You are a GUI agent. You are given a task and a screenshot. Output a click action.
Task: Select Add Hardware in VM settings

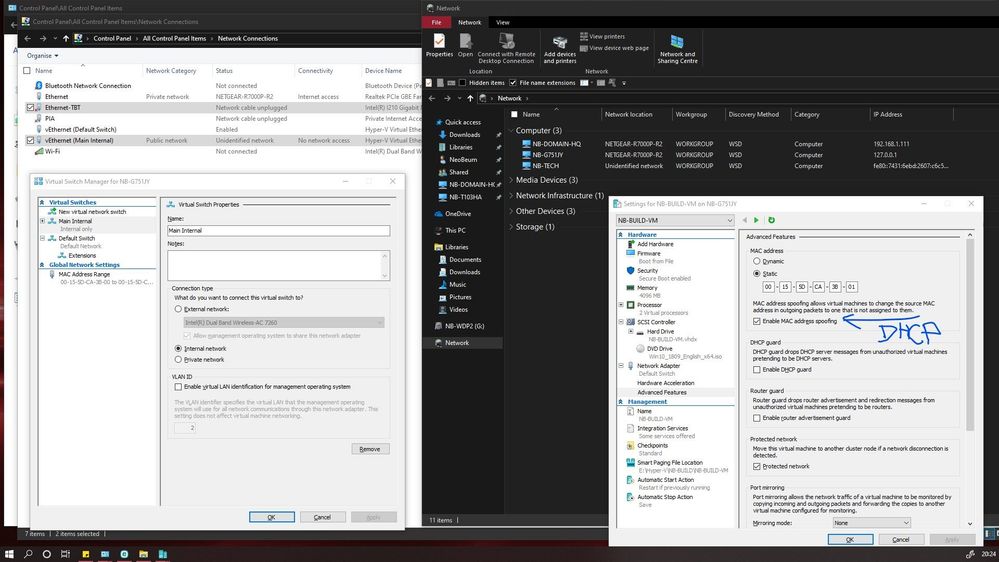pos(655,244)
